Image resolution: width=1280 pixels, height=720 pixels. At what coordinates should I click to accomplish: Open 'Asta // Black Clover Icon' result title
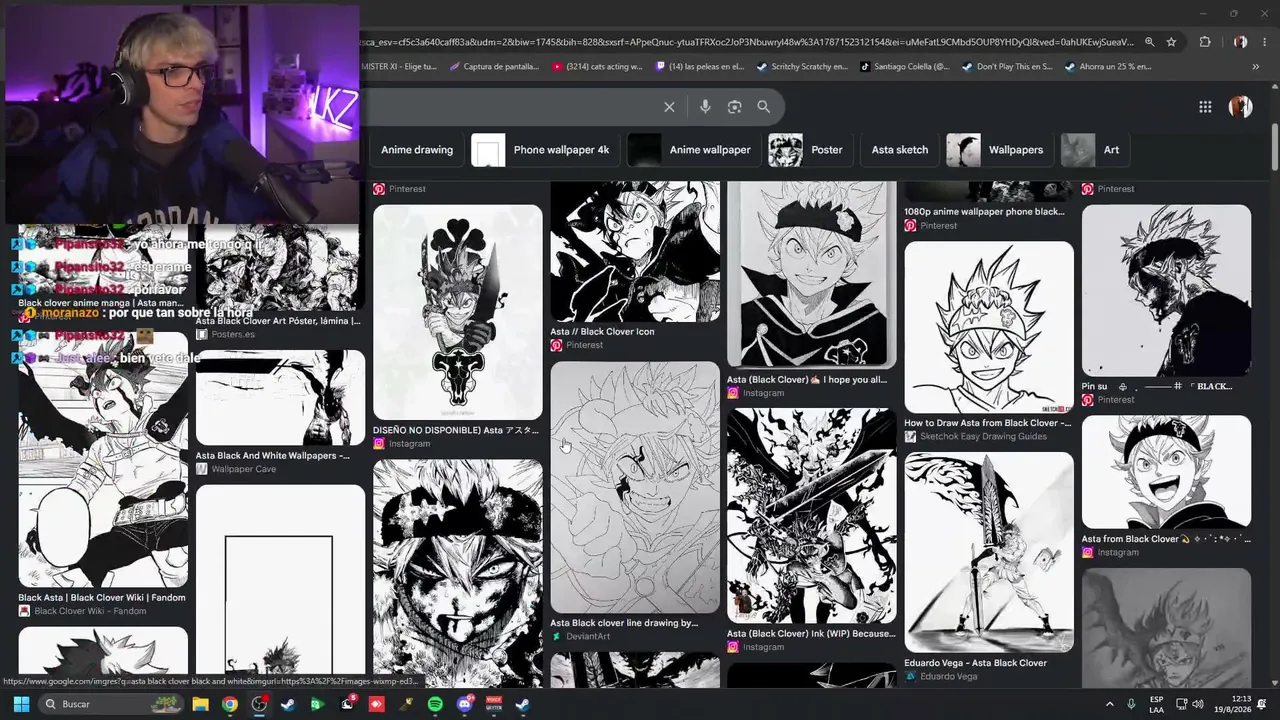[x=602, y=332]
